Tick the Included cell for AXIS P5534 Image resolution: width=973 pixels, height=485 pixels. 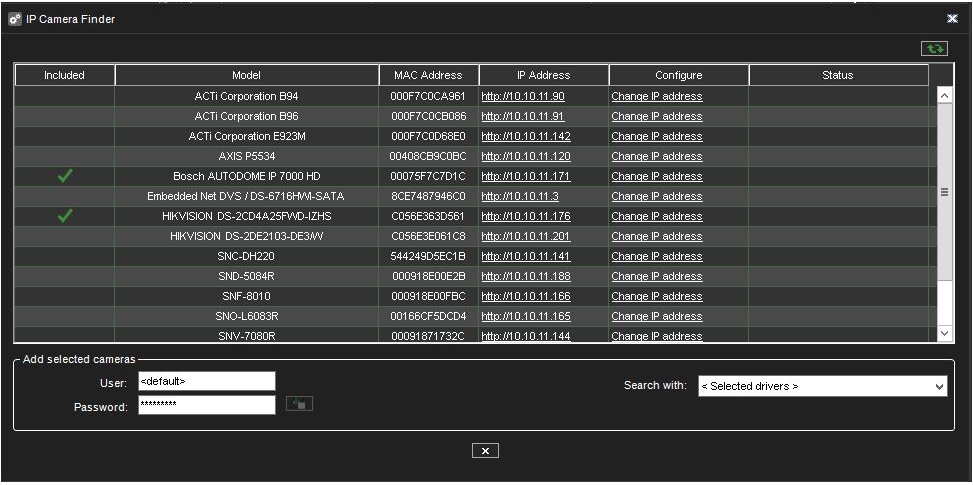(65, 156)
